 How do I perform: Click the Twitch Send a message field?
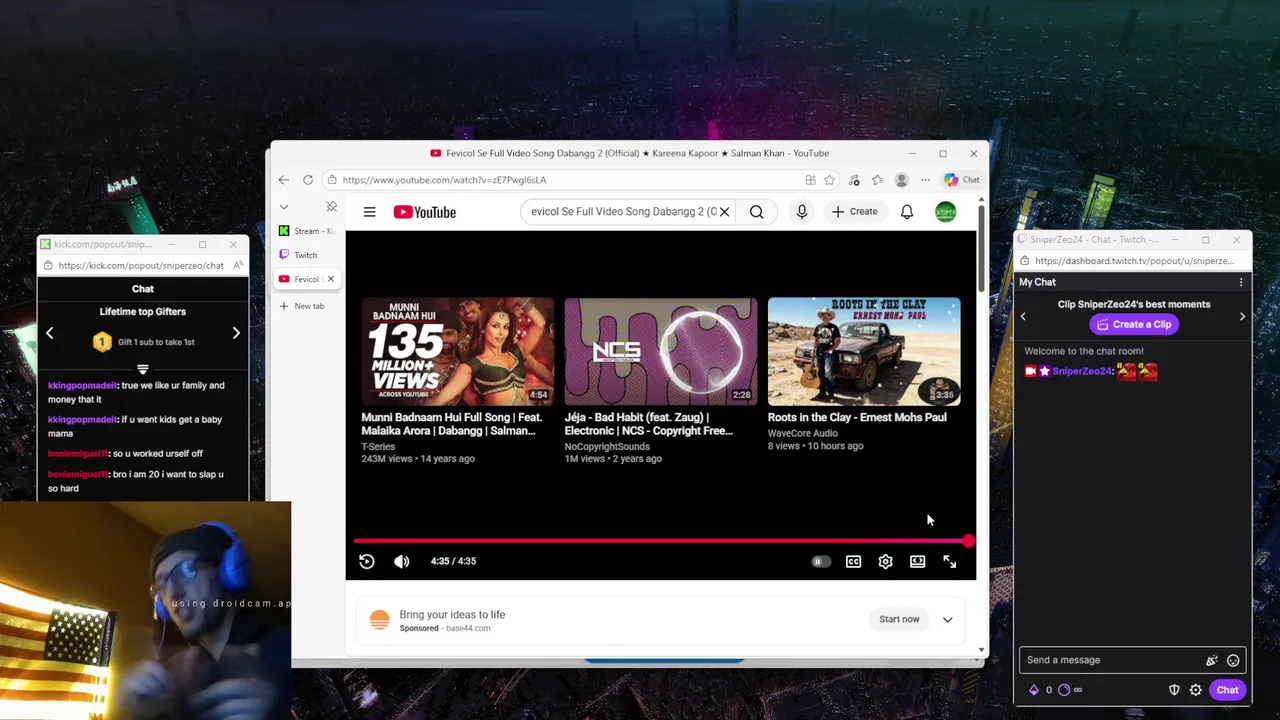tap(1112, 660)
